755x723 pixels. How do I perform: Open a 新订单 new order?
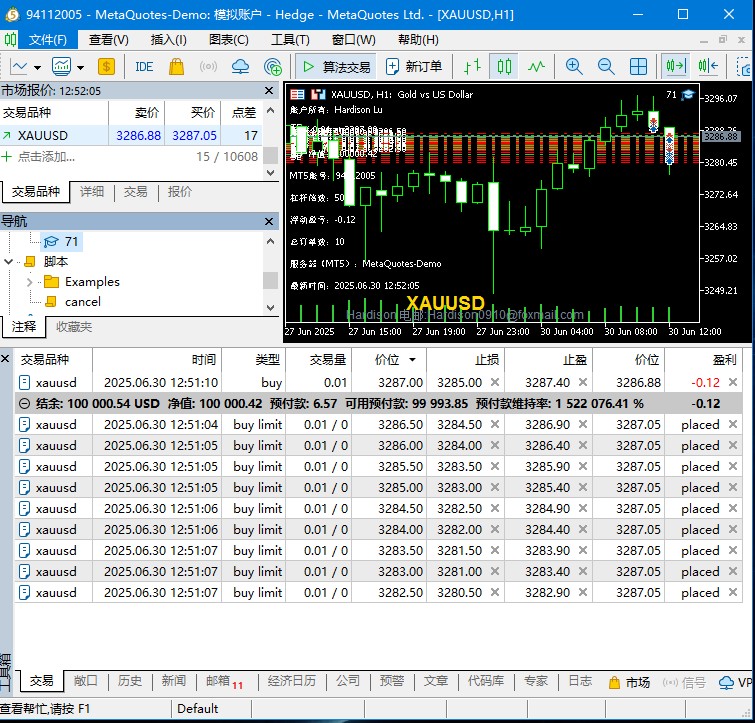click(414, 66)
